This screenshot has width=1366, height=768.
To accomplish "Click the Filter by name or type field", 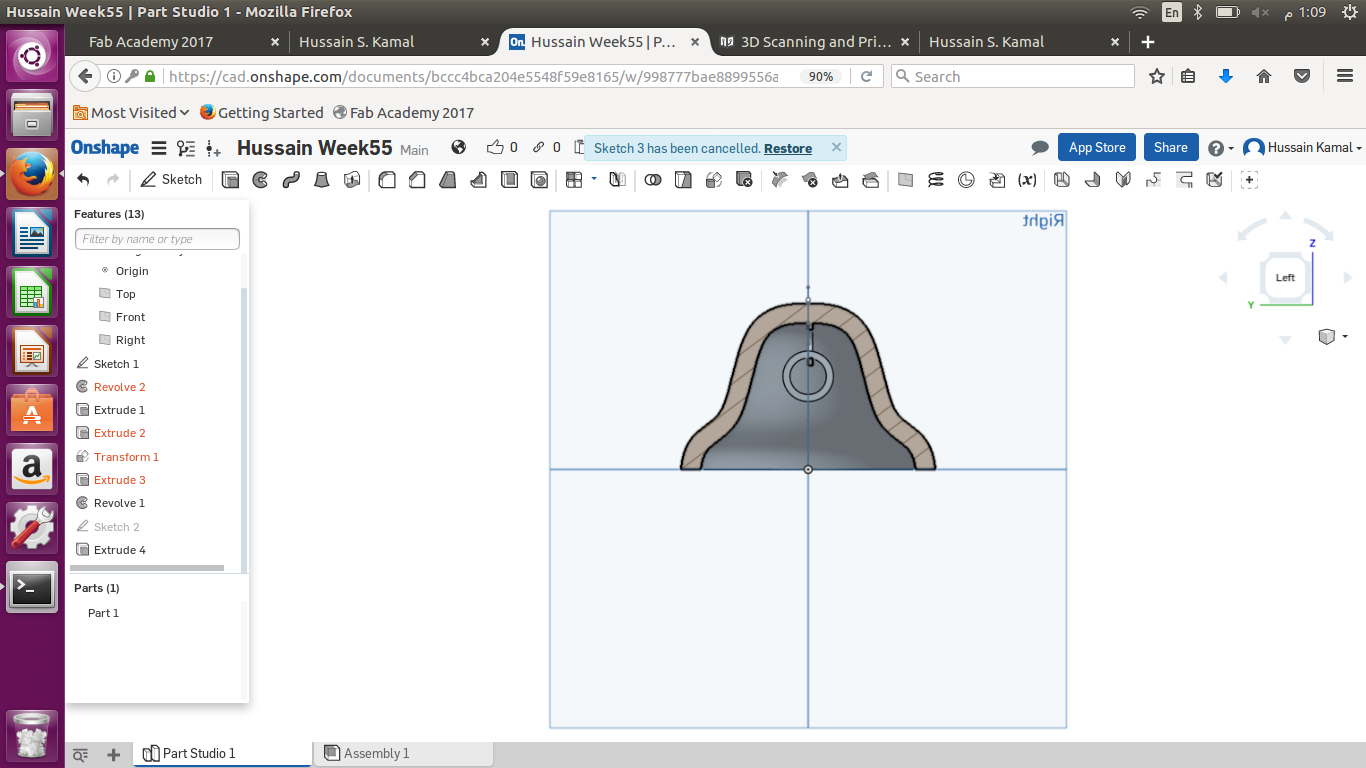I will (157, 239).
